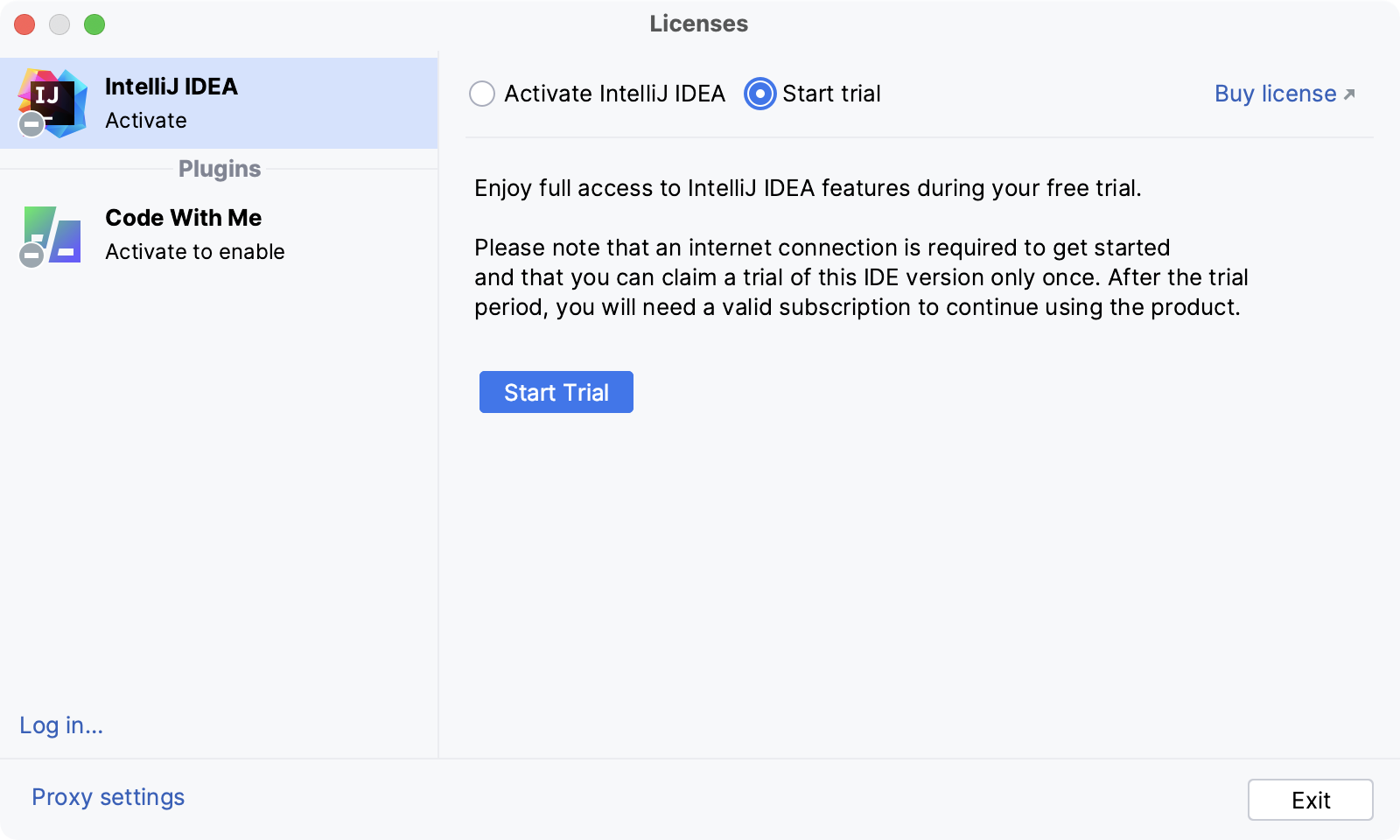The image size is (1400, 840).
Task: Click the IntelliJ IDEA logo icon
Action: click(53, 102)
